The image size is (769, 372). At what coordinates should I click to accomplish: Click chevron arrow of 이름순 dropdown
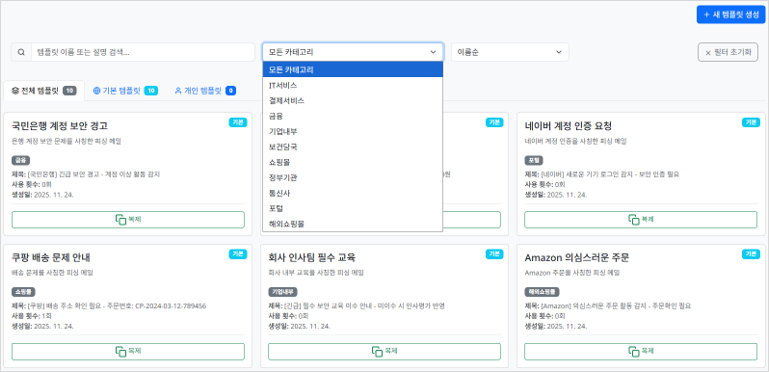click(559, 52)
